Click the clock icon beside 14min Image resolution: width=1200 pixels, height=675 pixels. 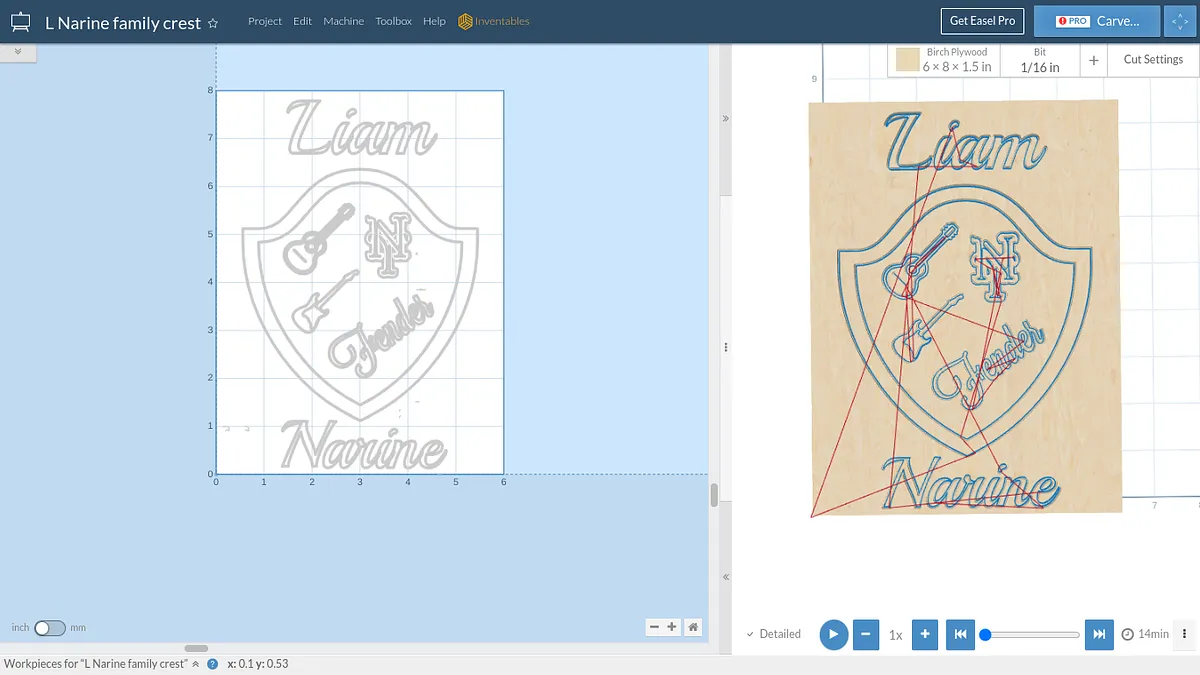pos(1128,634)
